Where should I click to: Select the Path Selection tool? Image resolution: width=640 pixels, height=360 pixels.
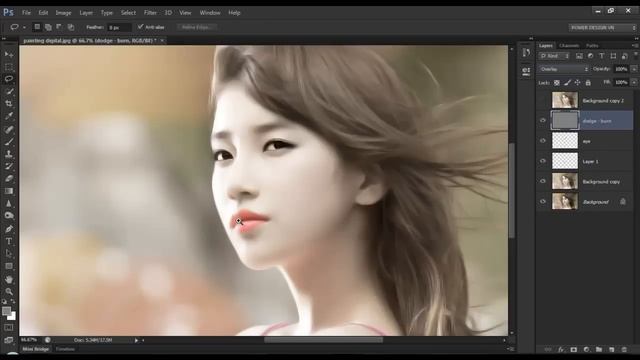pyautogui.click(x=9, y=253)
